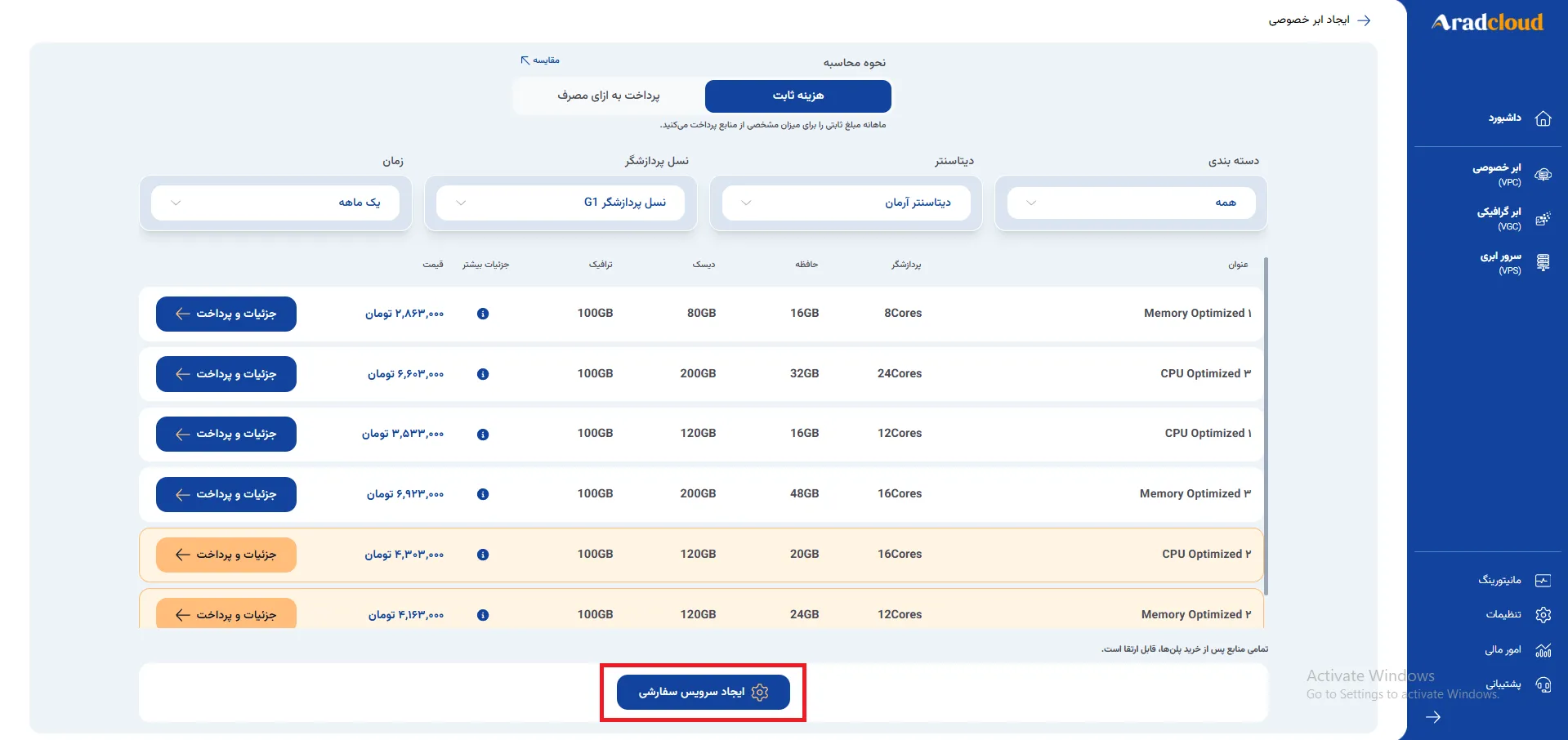
Task: Show info details for CPU Optimized 2
Action: [x=483, y=555]
